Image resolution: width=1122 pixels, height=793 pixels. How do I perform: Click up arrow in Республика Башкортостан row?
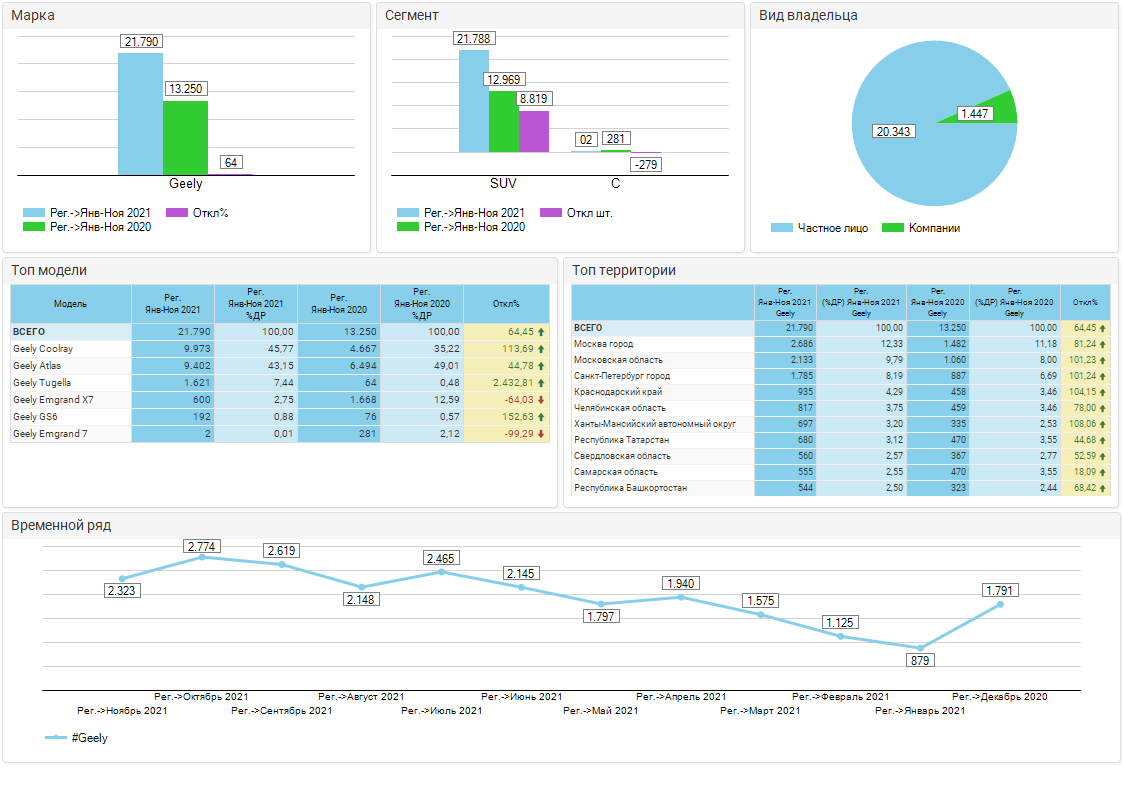pyautogui.click(x=1103, y=488)
